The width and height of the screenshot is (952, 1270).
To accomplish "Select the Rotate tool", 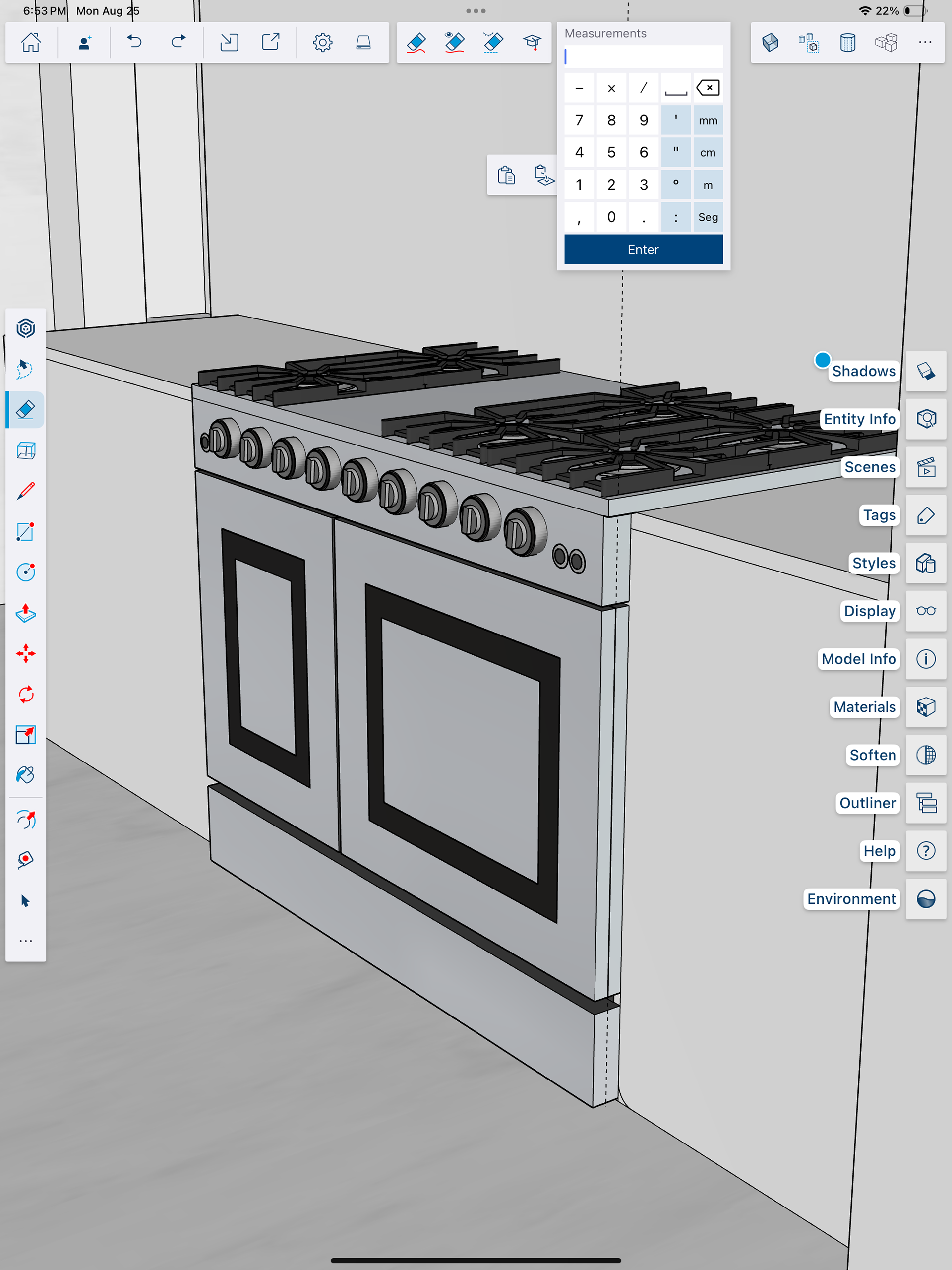I will click(x=26, y=694).
